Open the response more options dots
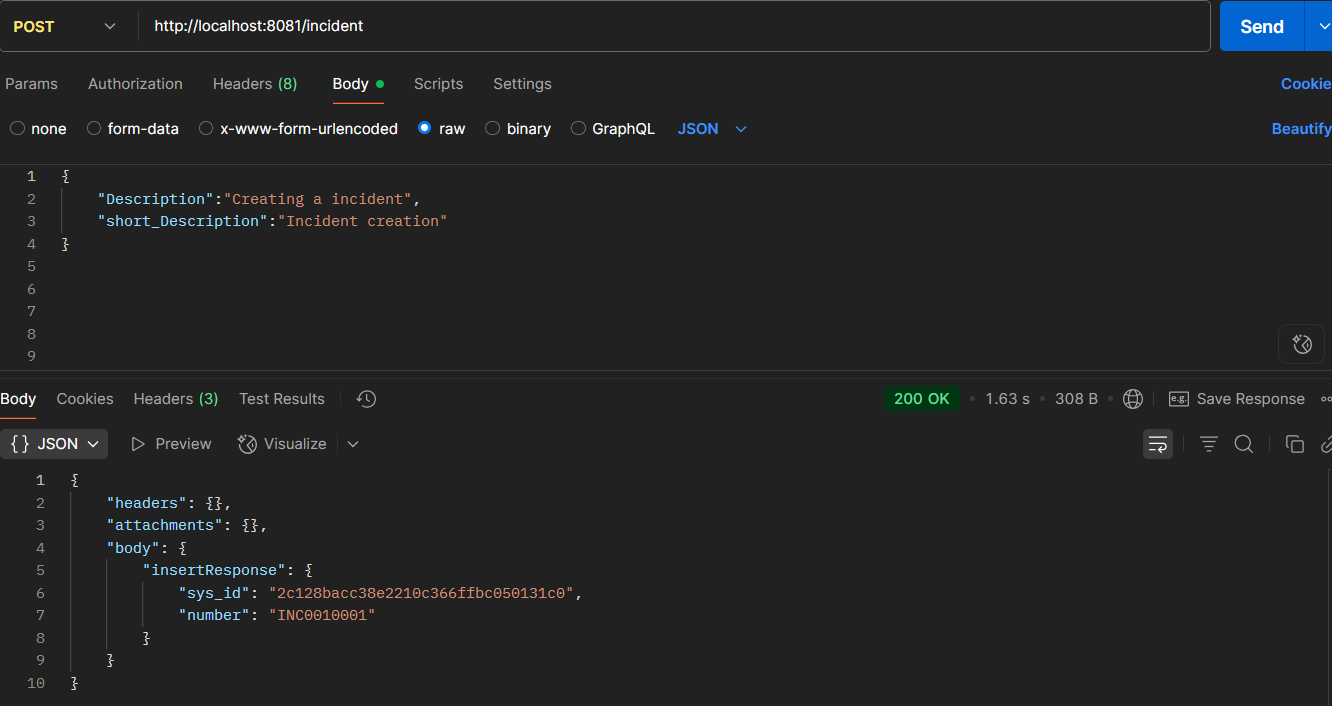The width and height of the screenshot is (1332, 706). [x=1326, y=399]
